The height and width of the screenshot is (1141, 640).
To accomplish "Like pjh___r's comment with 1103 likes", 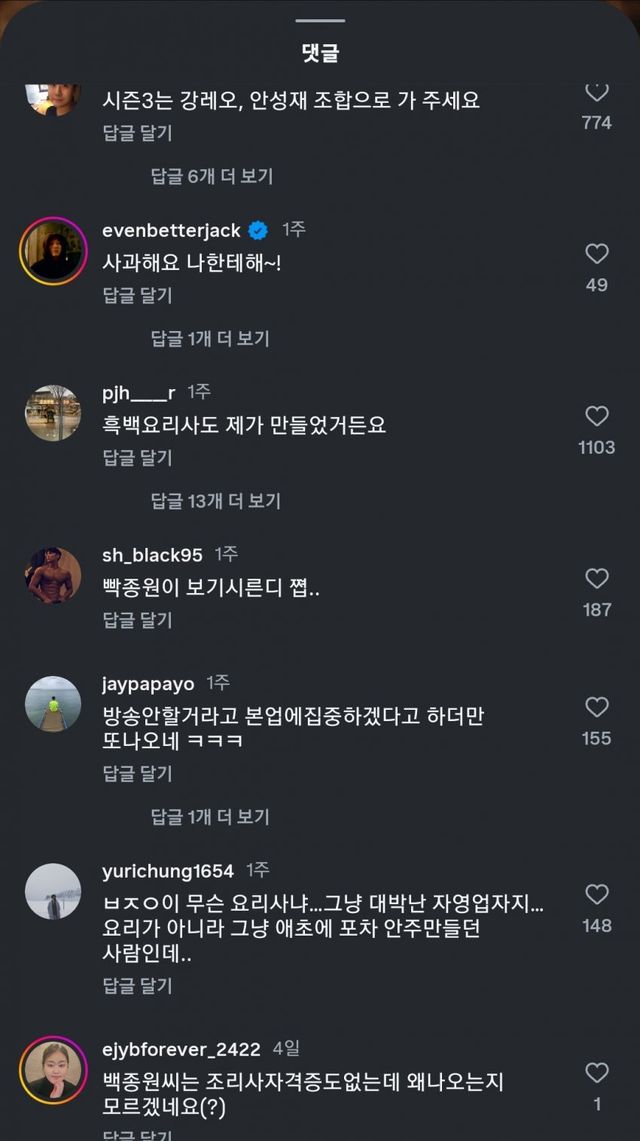I will (597, 416).
